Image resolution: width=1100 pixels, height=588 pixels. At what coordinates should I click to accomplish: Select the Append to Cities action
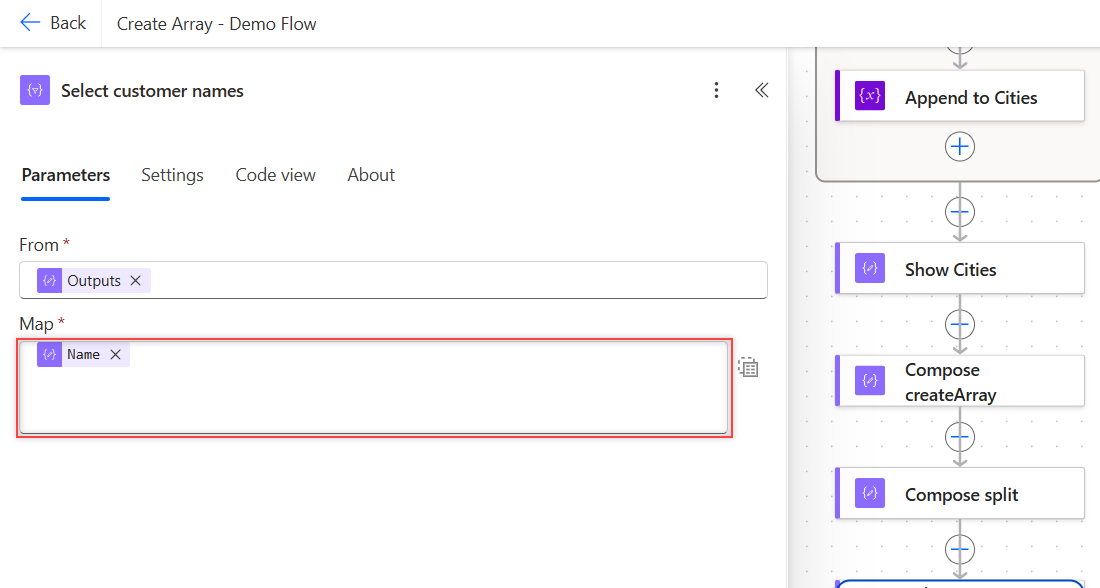[960, 96]
